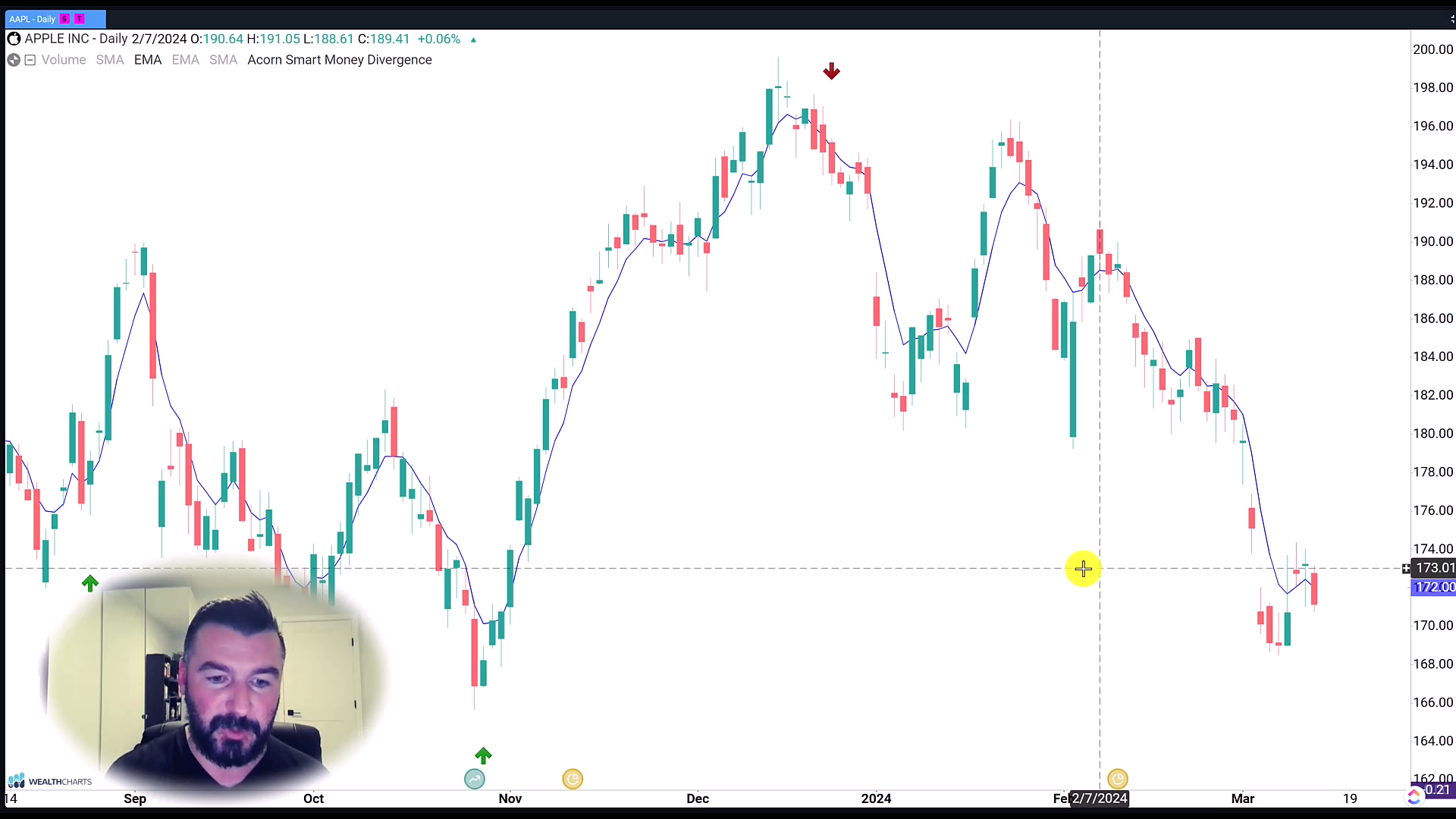
Task: Click the C:189.41 close value
Action: tap(384, 39)
